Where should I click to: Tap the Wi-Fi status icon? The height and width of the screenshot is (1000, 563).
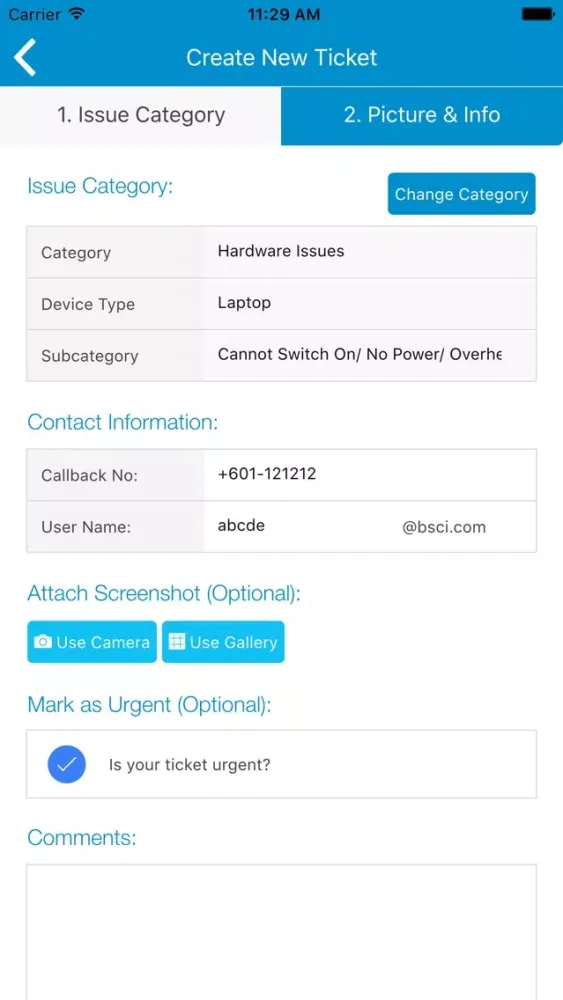pos(77,14)
